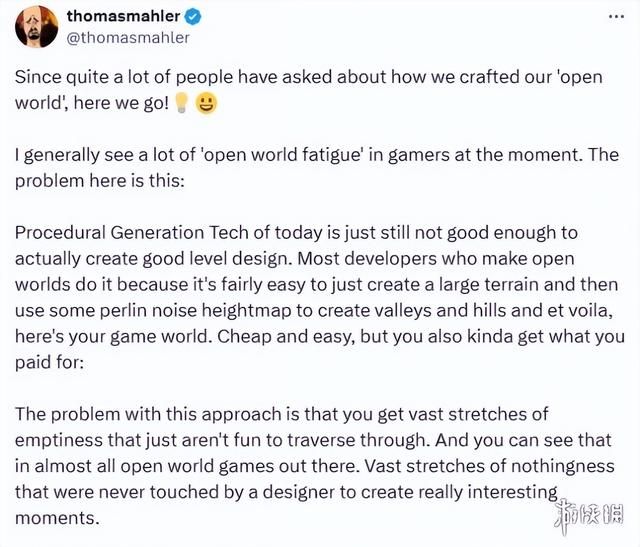Open the @thomasmahler handle link
The height and width of the screenshot is (547, 640).
pos(126,38)
